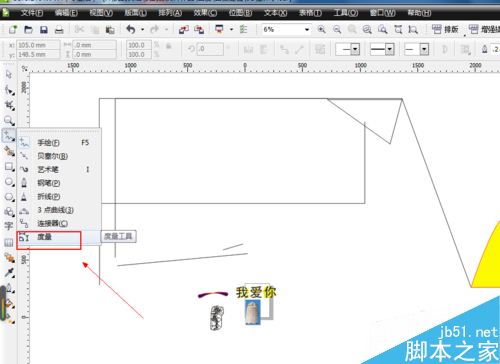Select the Rectangle tool in the toolbox
500x364 pixels.
(x=9, y=166)
